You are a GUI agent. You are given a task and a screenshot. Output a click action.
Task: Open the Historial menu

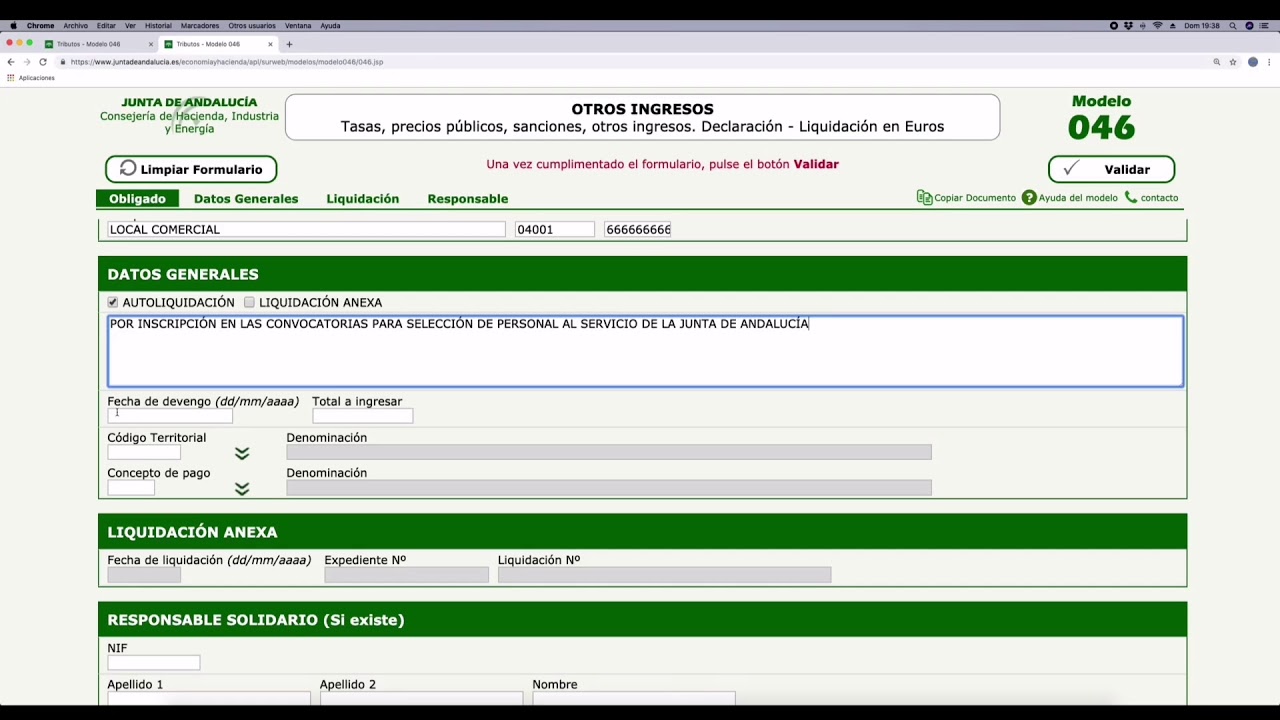click(158, 26)
